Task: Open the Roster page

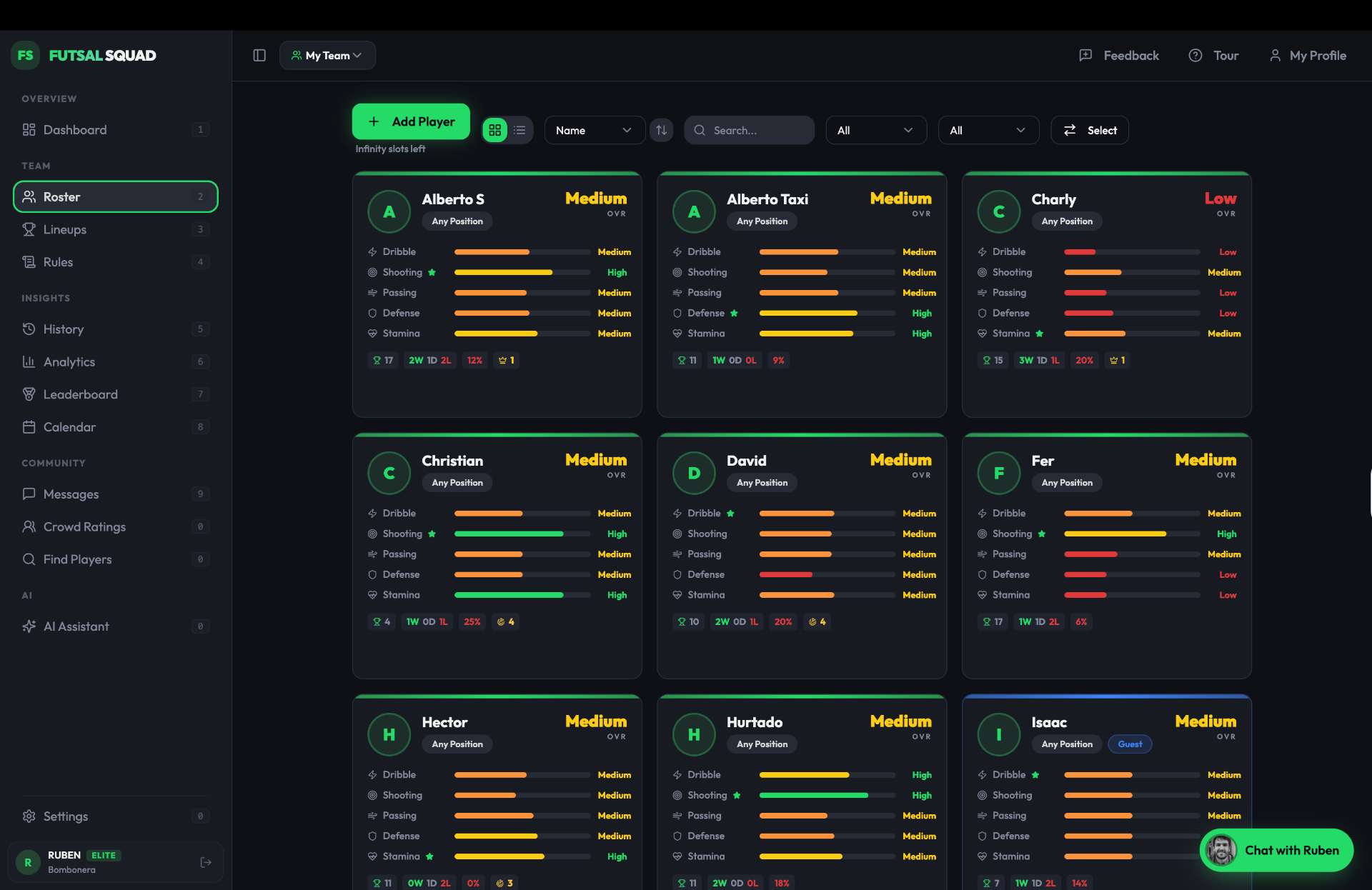Action: point(115,196)
